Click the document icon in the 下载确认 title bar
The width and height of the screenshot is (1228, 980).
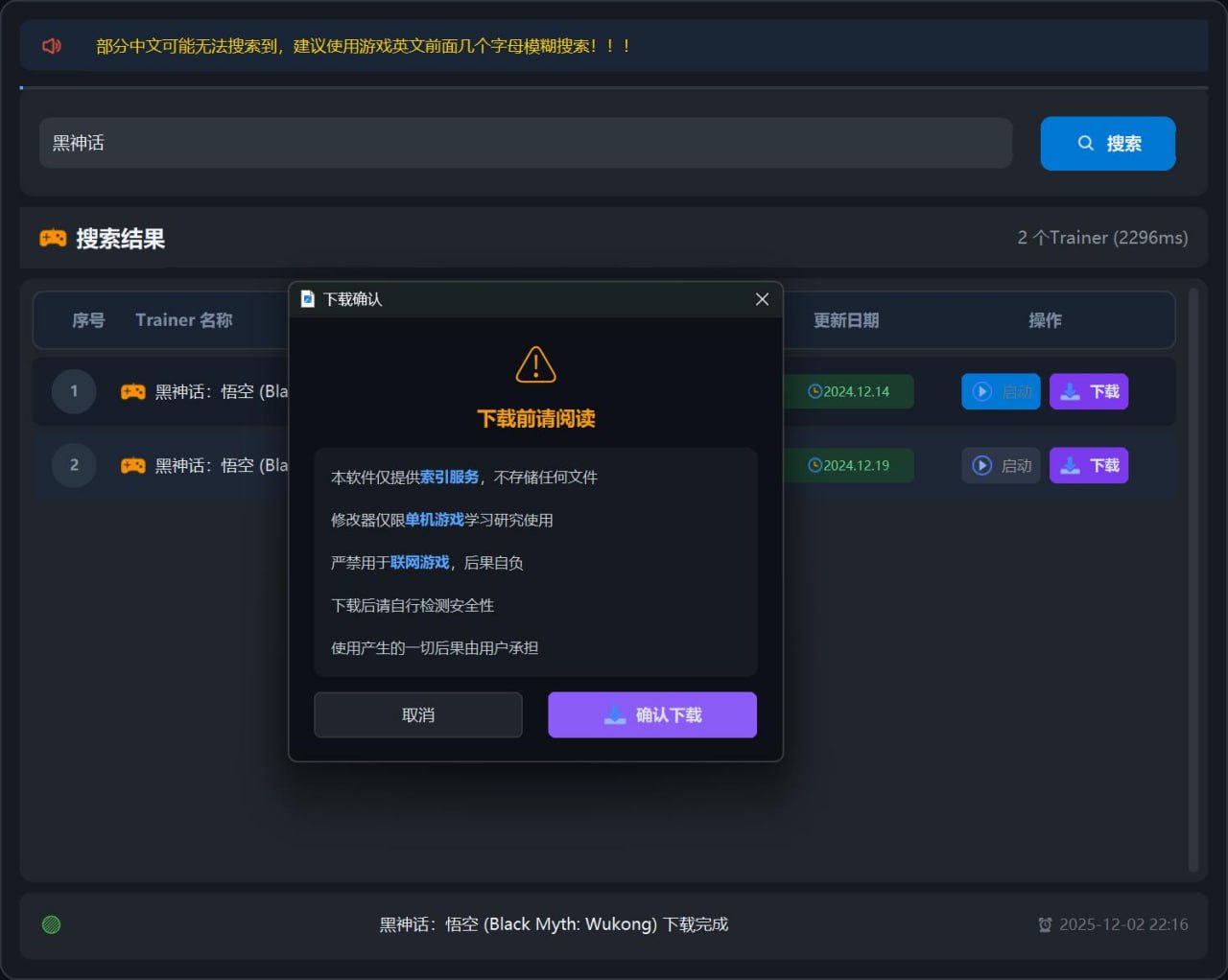[x=307, y=298]
